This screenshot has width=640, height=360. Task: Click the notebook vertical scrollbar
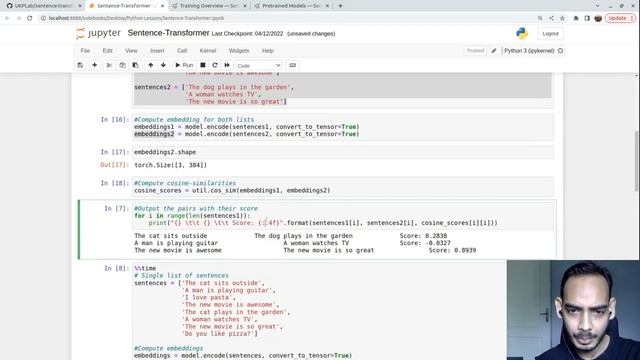[x=636, y=161]
